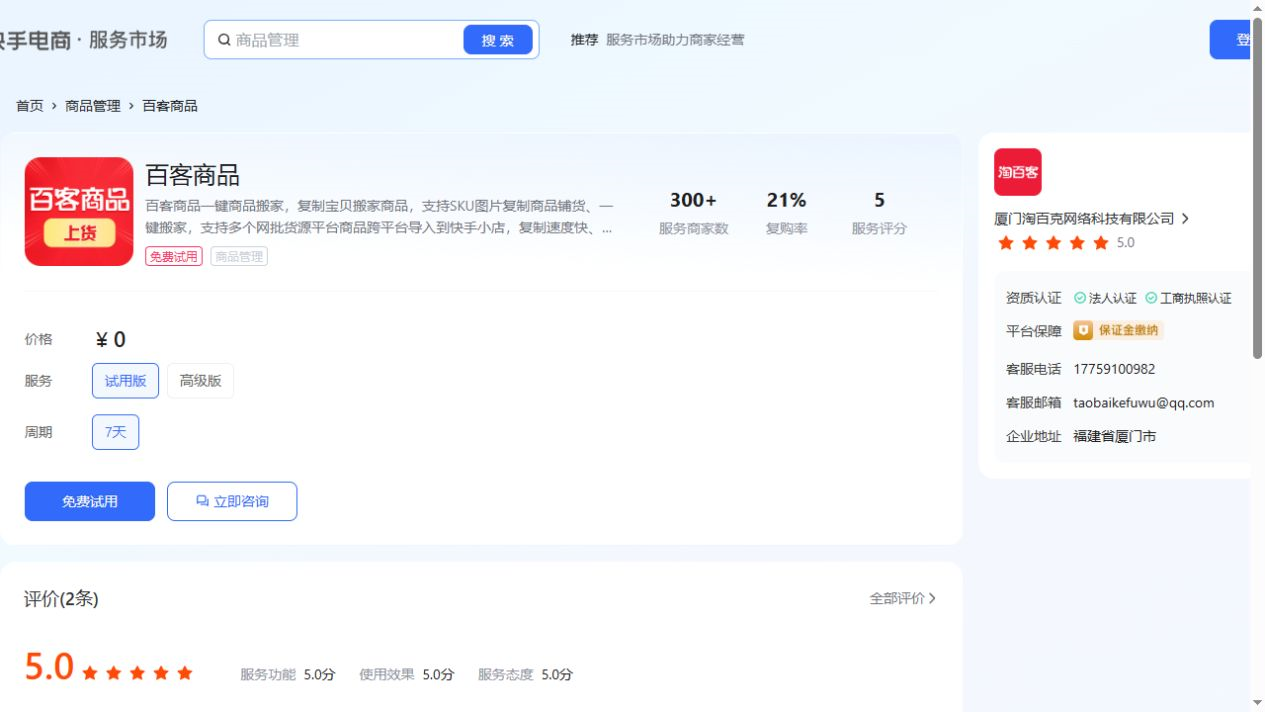Click the 快手电商·服务市场 site title
This screenshot has width=1265, height=712.
[x=83, y=40]
